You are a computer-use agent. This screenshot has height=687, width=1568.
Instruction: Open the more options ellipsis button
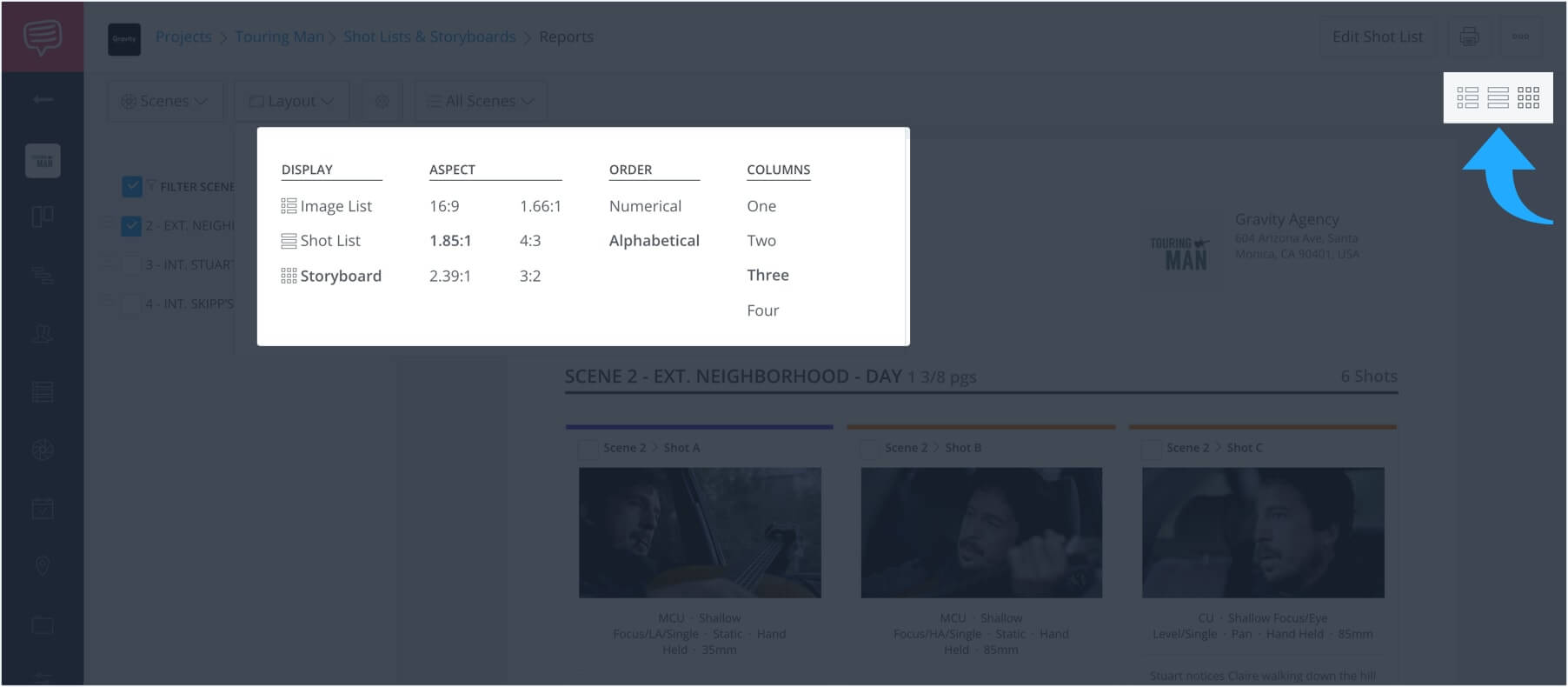[1520, 37]
